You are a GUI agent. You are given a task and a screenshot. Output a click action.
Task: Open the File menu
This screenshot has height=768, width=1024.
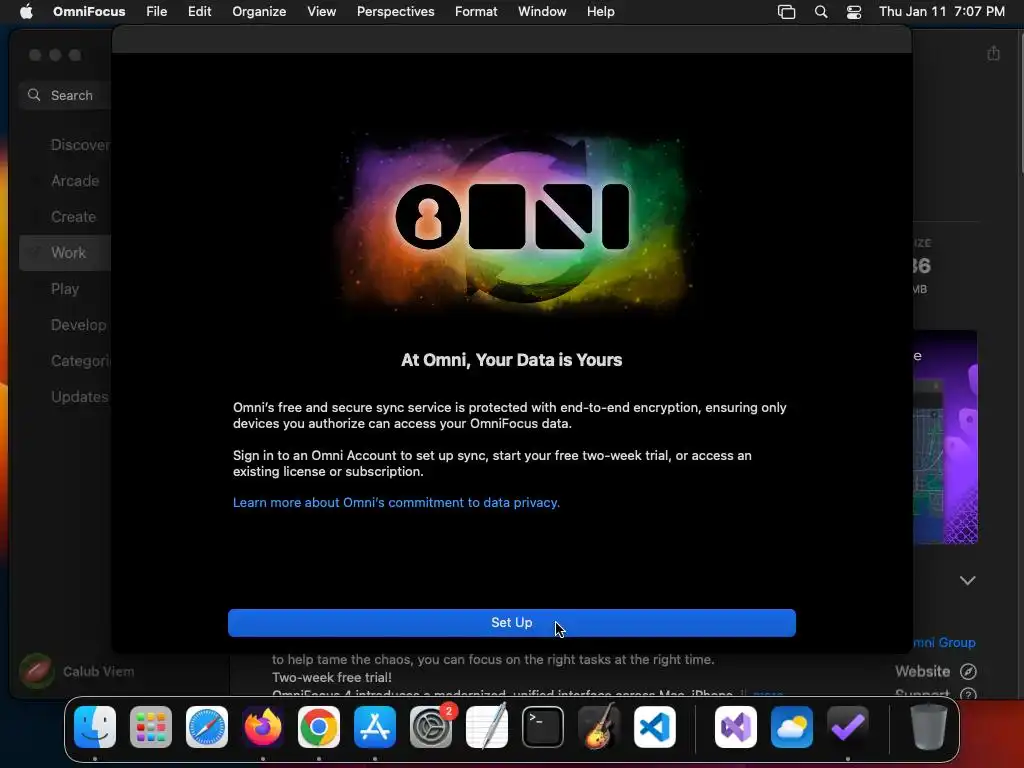[156, 11]
